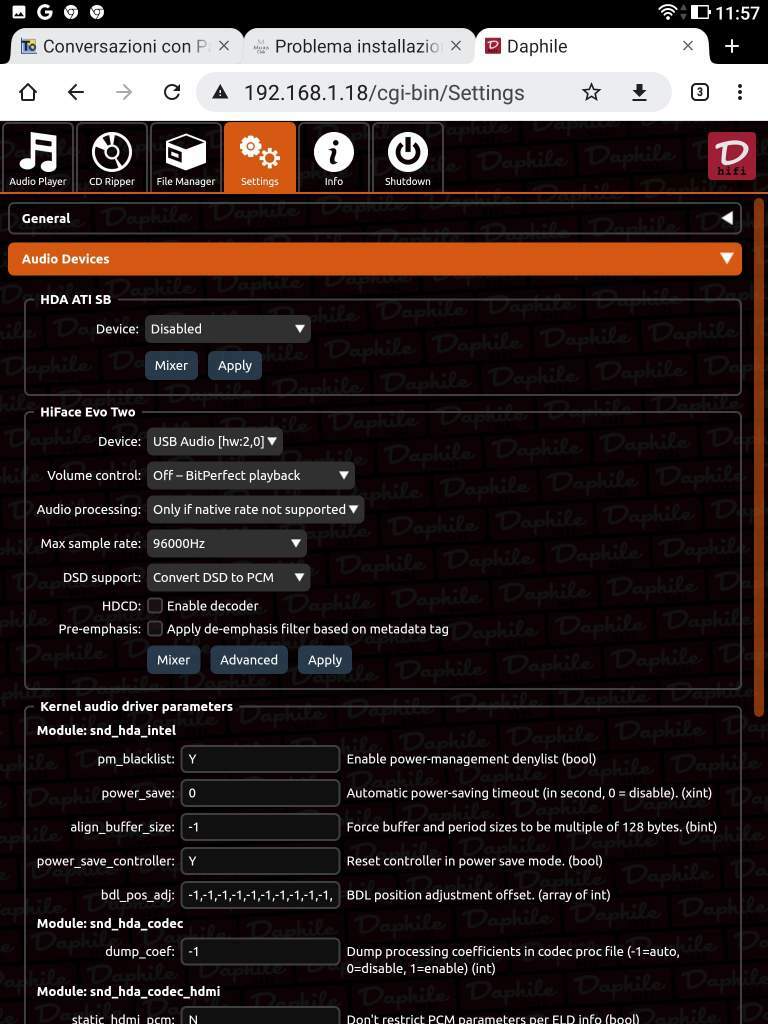
Task: Go to the browser home page
Action: coord(28,93)
